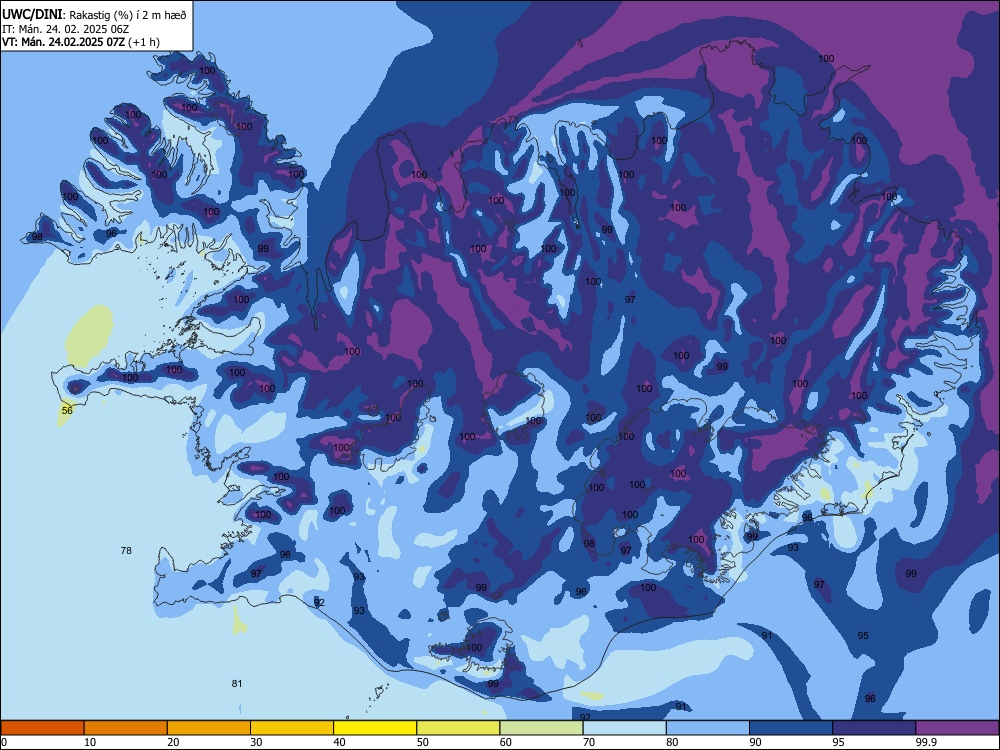Click the bright yellow 40–50 legend swatch
The height and width of the screenshot is (750, 1000).
click(375, 728)
